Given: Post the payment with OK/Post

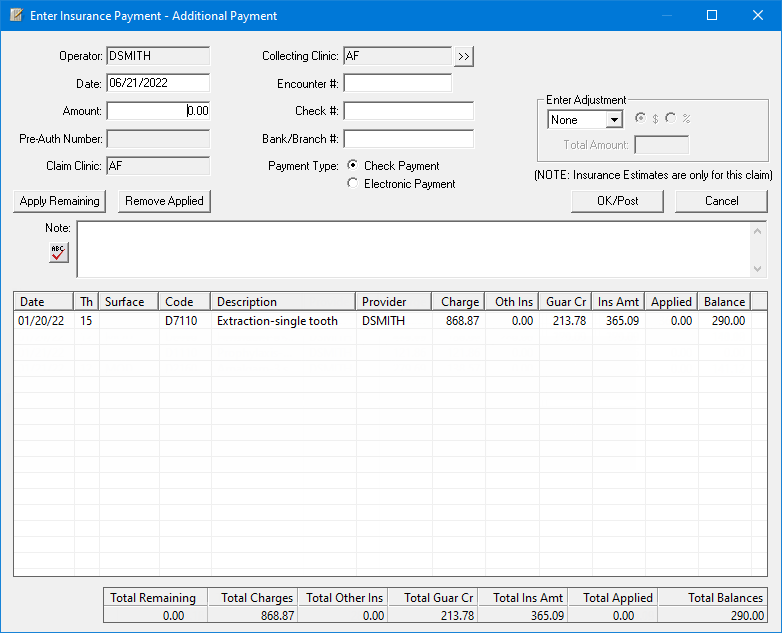Looking at the screenshot, I should 617,201.
